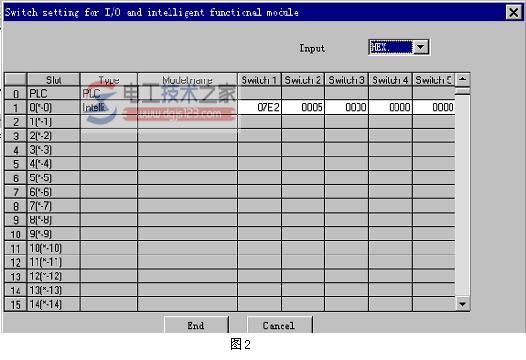Select row number 15 header
Viewport: 526px width, 360px height.
click(x=15, y=304)
